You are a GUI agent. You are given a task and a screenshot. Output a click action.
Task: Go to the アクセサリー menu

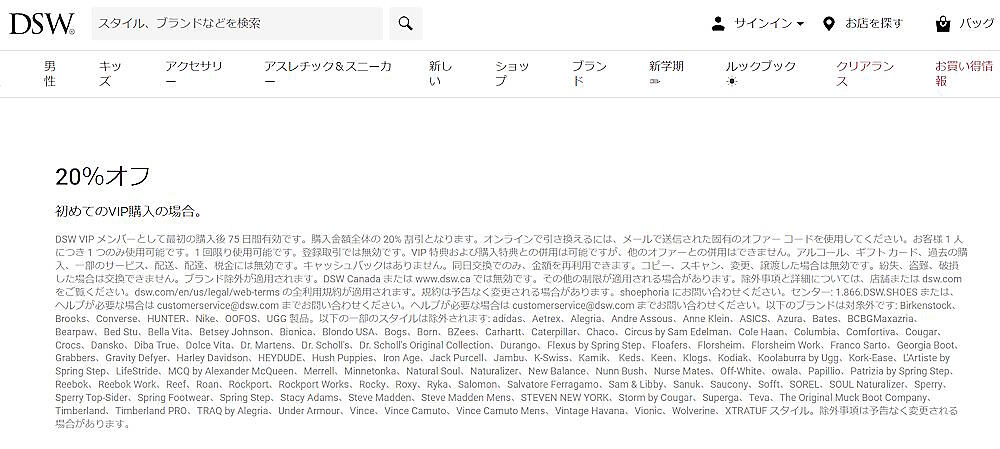coord(193,73)
